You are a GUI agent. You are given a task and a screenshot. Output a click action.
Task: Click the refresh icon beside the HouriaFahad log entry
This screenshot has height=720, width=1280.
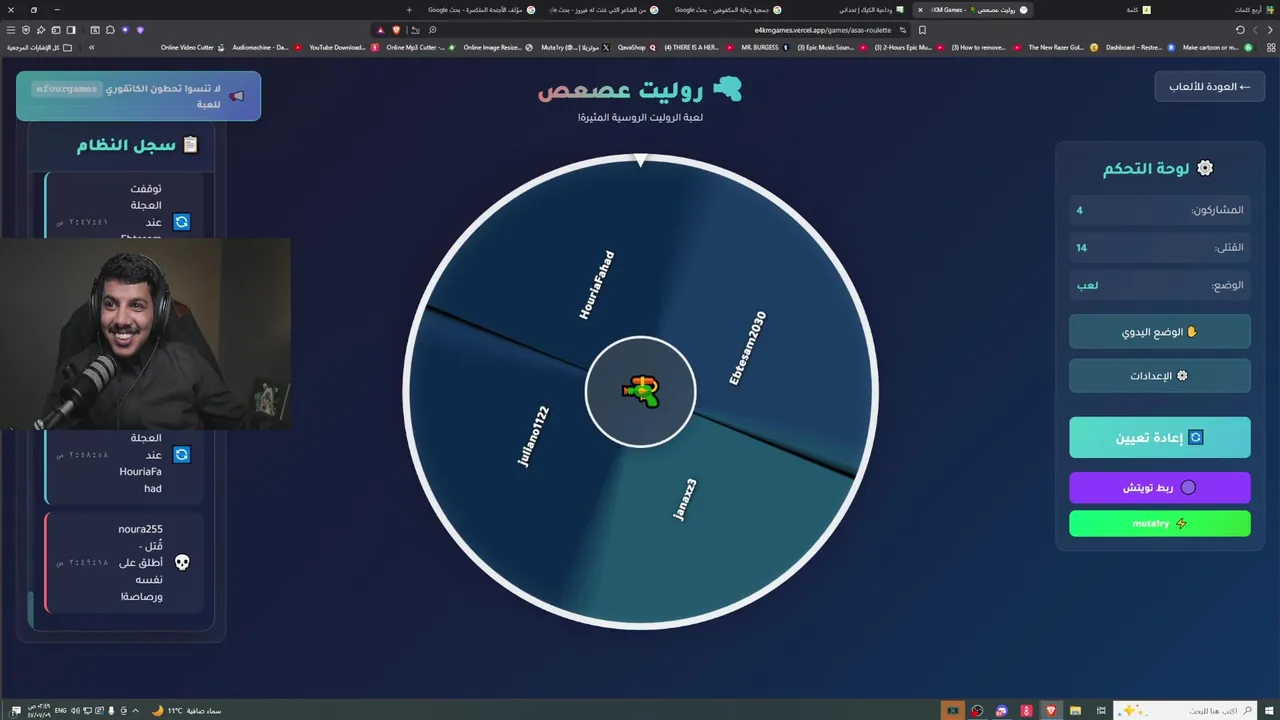click(x=181, y=455)
